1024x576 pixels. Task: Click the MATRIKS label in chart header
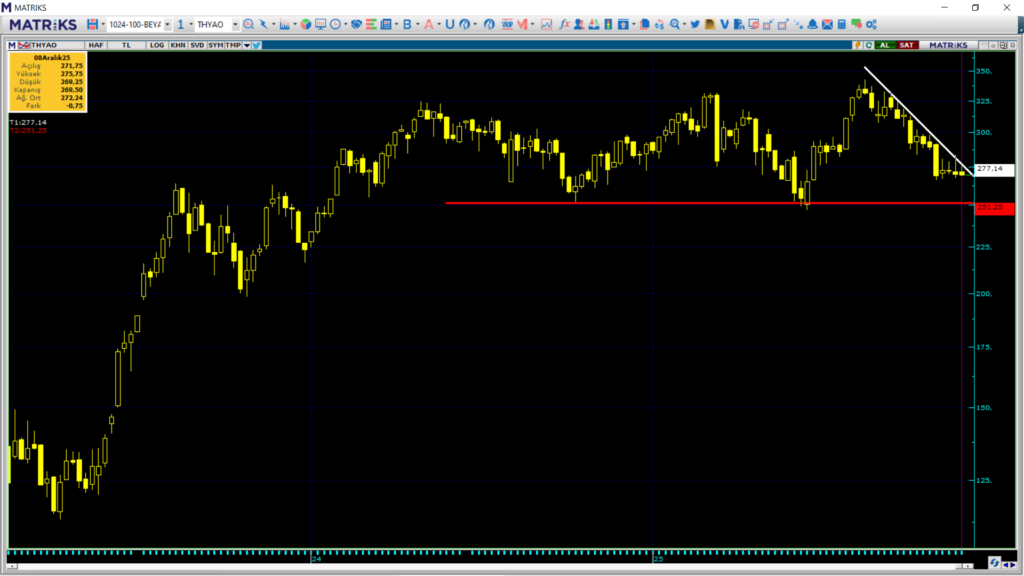click(x=948, y=45)
